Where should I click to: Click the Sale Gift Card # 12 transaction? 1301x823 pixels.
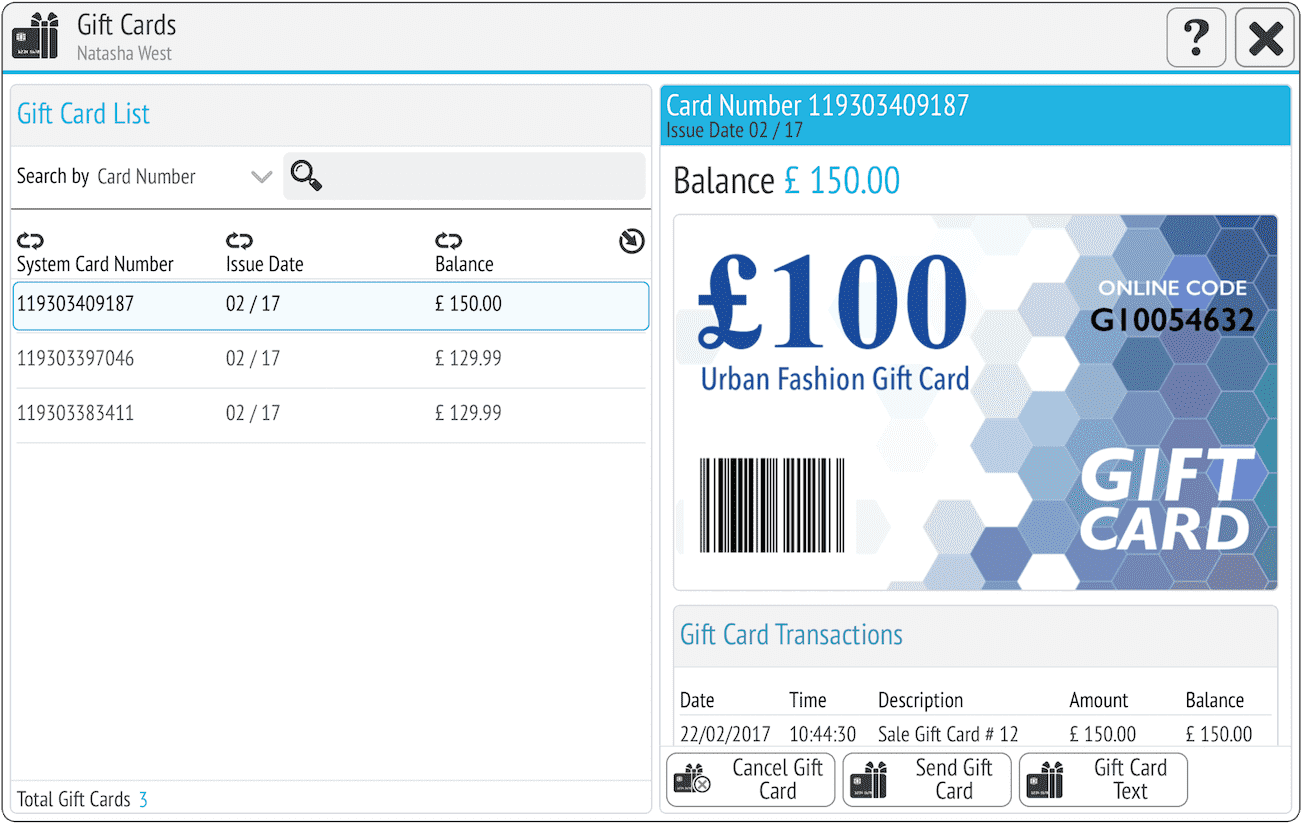pos(947,734)
